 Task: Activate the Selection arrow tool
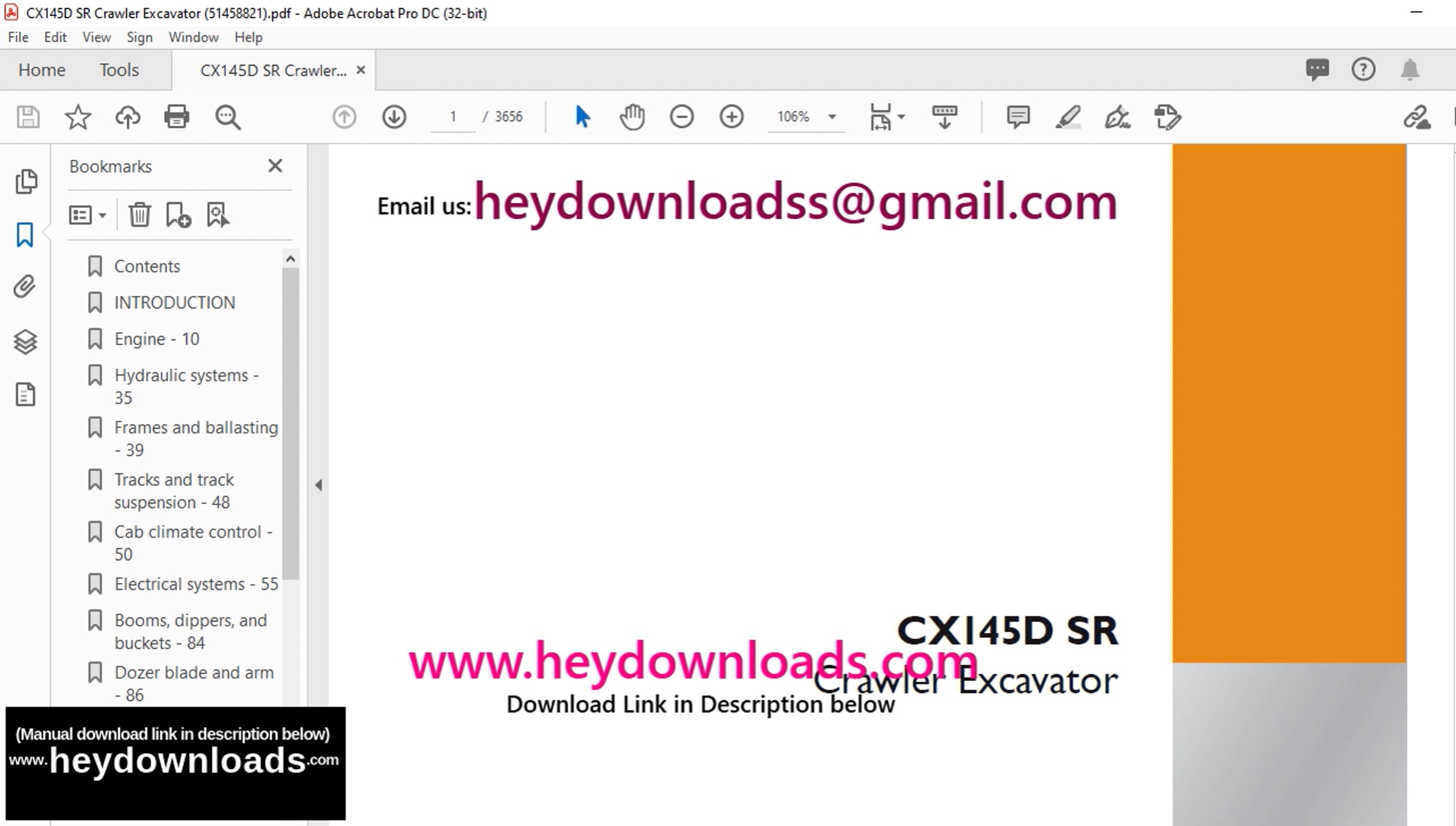(x=582, y=117)
